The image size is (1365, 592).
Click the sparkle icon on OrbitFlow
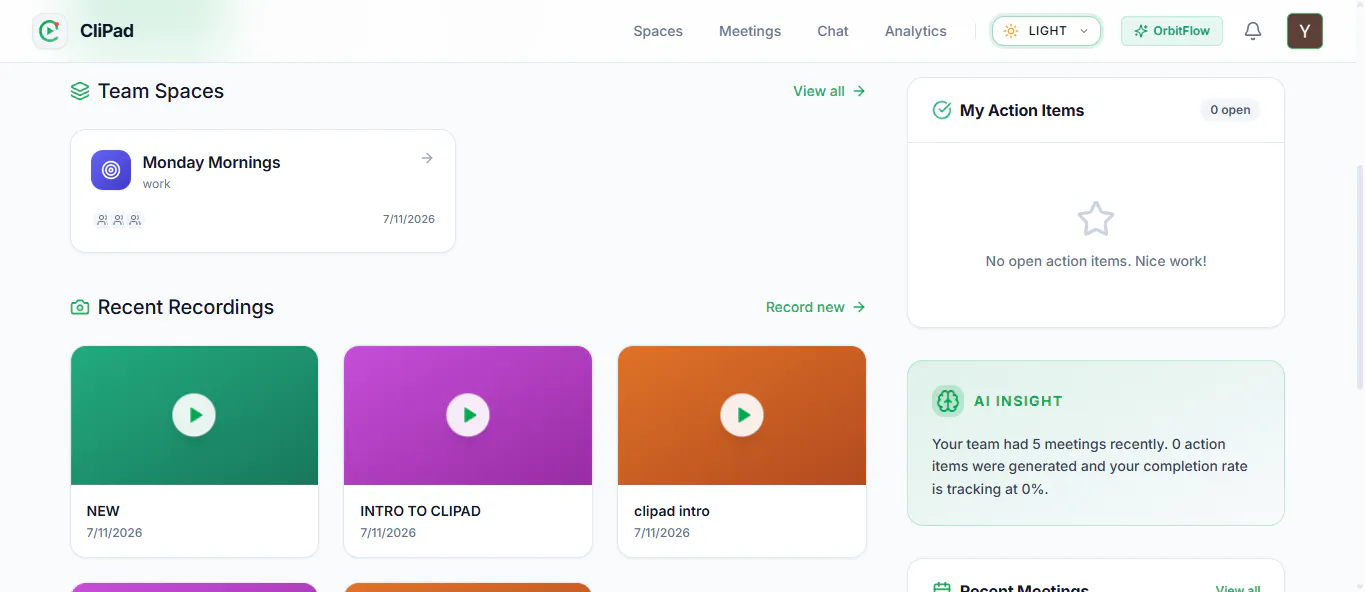click(x=1141, y=31)
